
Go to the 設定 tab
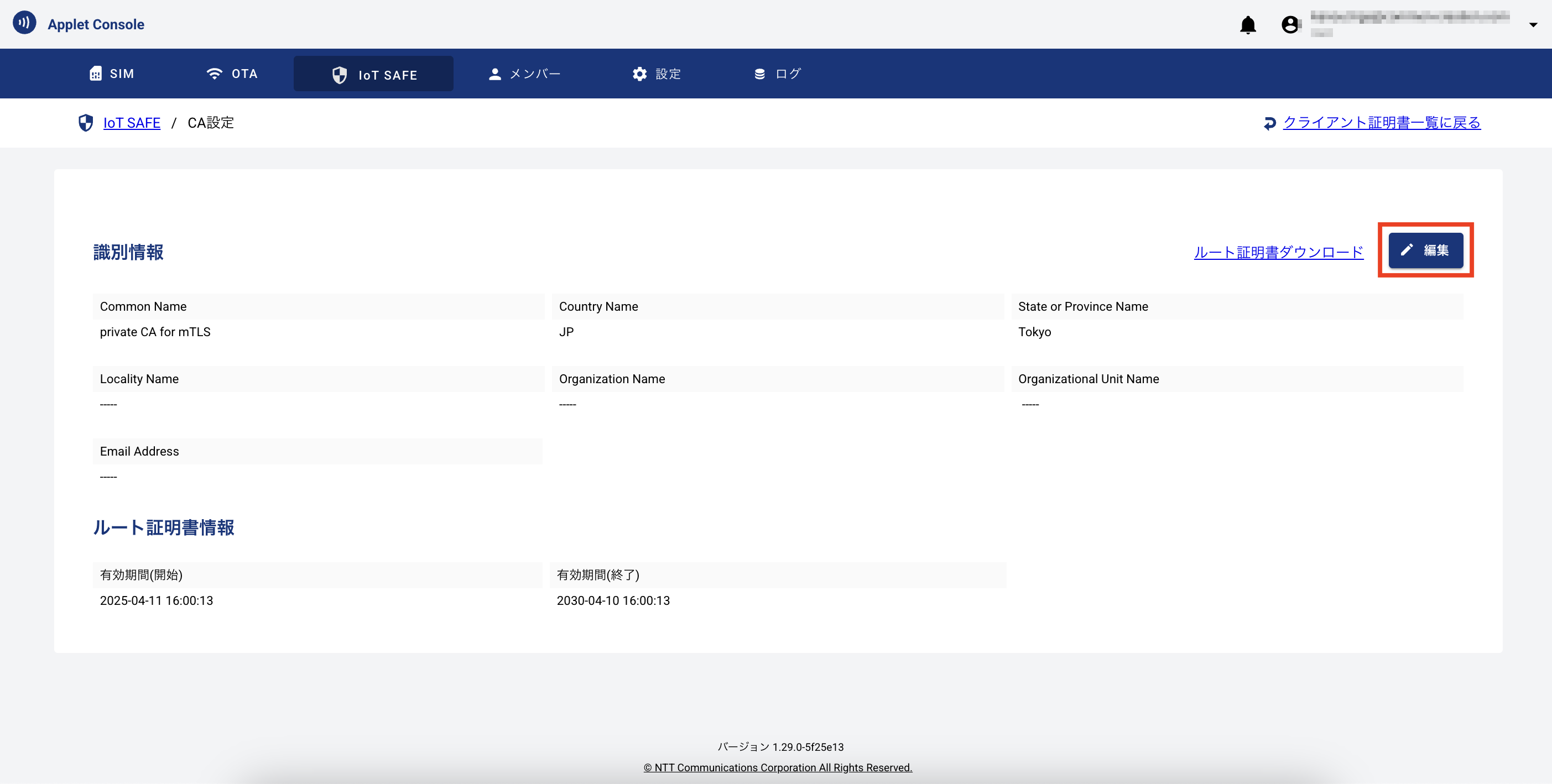point(657,74)
